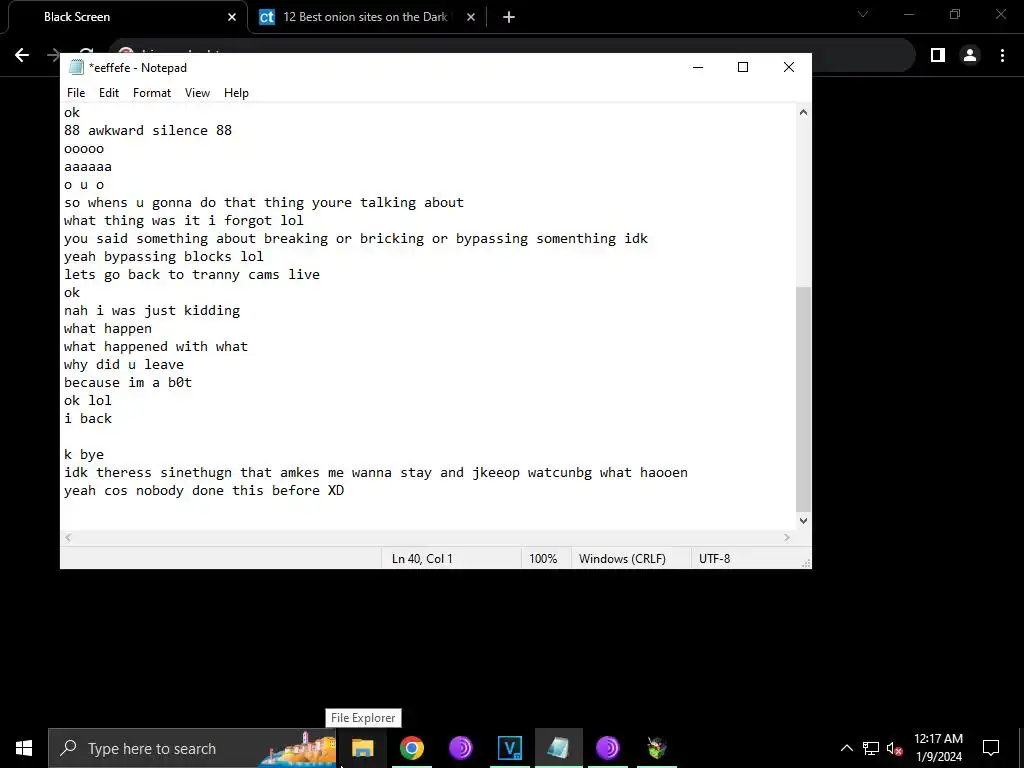Close the Notepad window
The height and width of the screenshot is (768, 1024).
pyautogui.click(x=788, y=67)
